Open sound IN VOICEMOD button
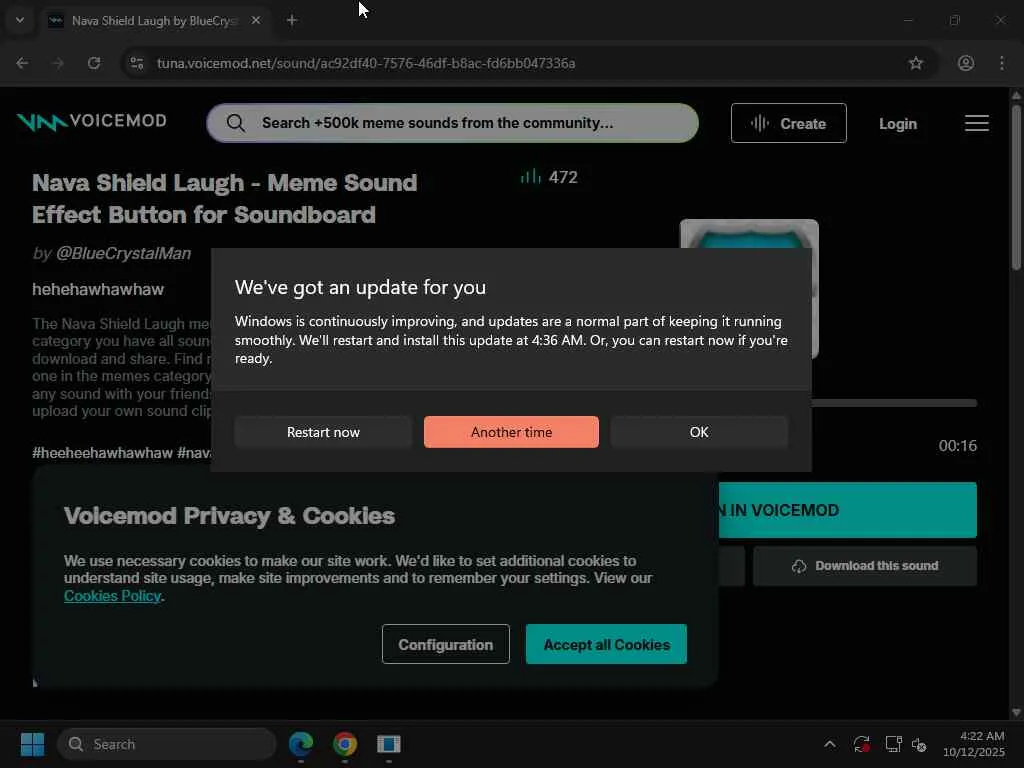Screen dimensions: 1024x768 click(848, 510)
